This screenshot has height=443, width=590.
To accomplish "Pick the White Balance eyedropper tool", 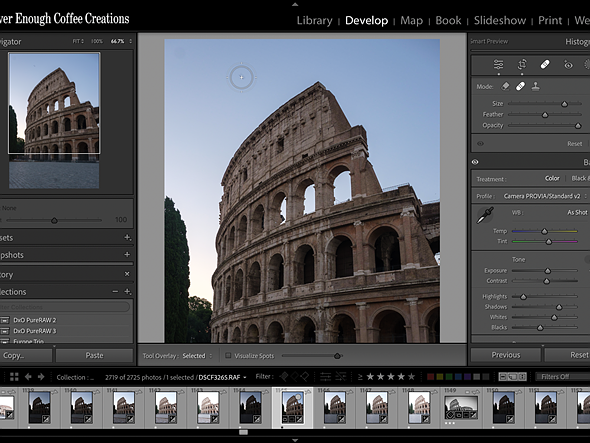I will click(485, 215).
